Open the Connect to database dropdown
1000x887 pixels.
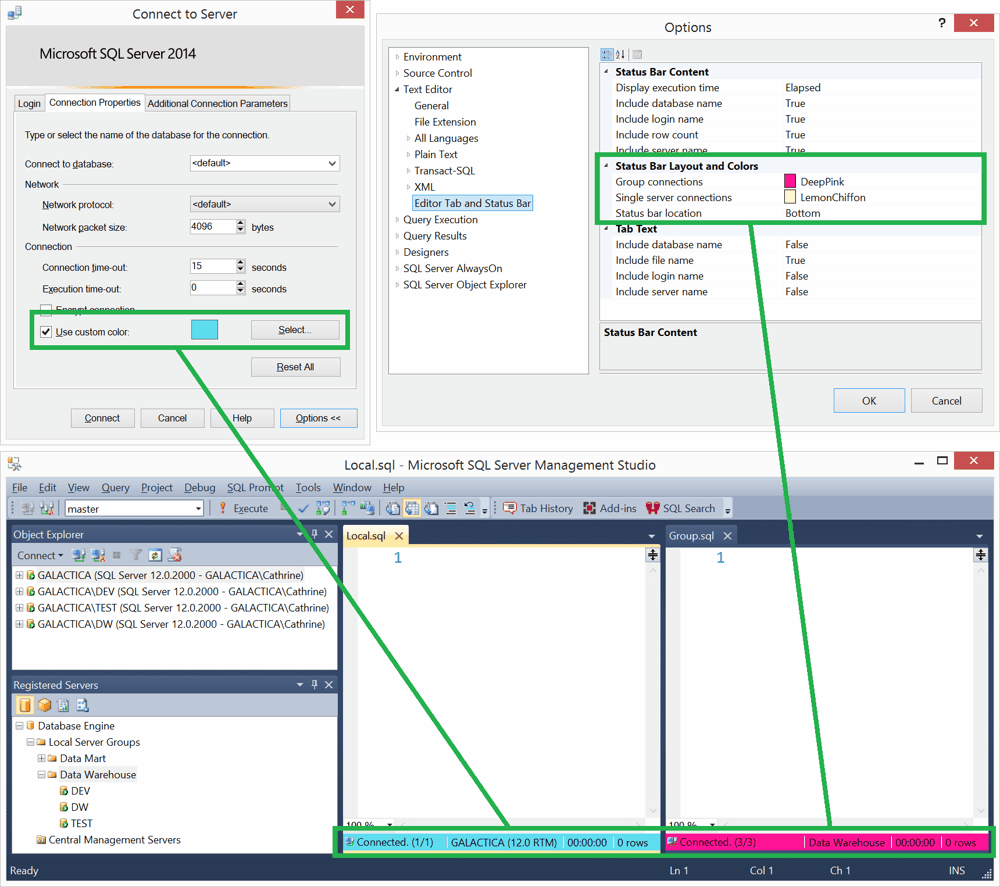[x=264, y=163]
